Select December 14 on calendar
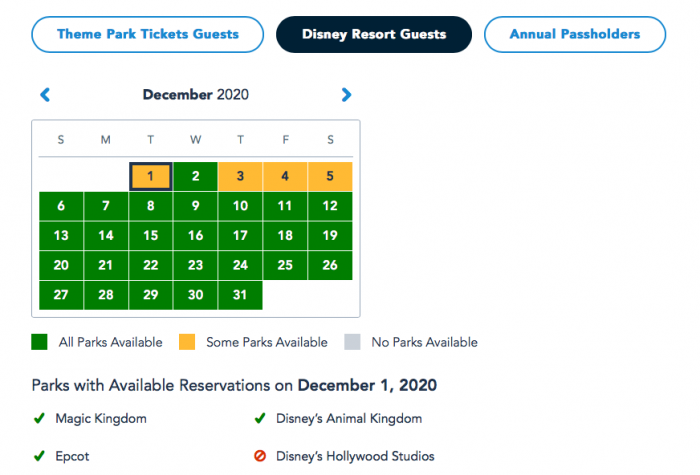Viewport: 700px width, 475px height. pyautogui.click(x=106, y=235)
